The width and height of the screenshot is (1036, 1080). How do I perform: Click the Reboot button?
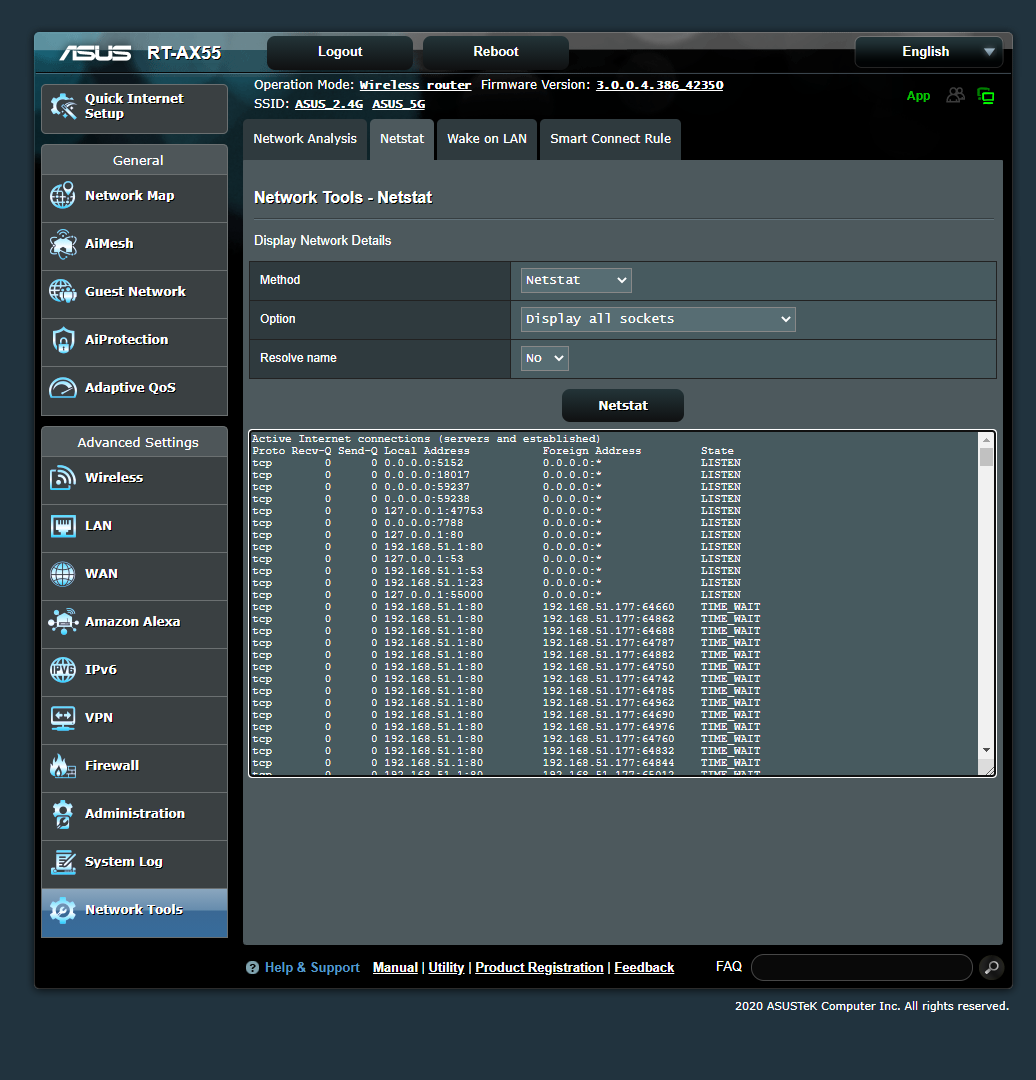tap(496, 52)
